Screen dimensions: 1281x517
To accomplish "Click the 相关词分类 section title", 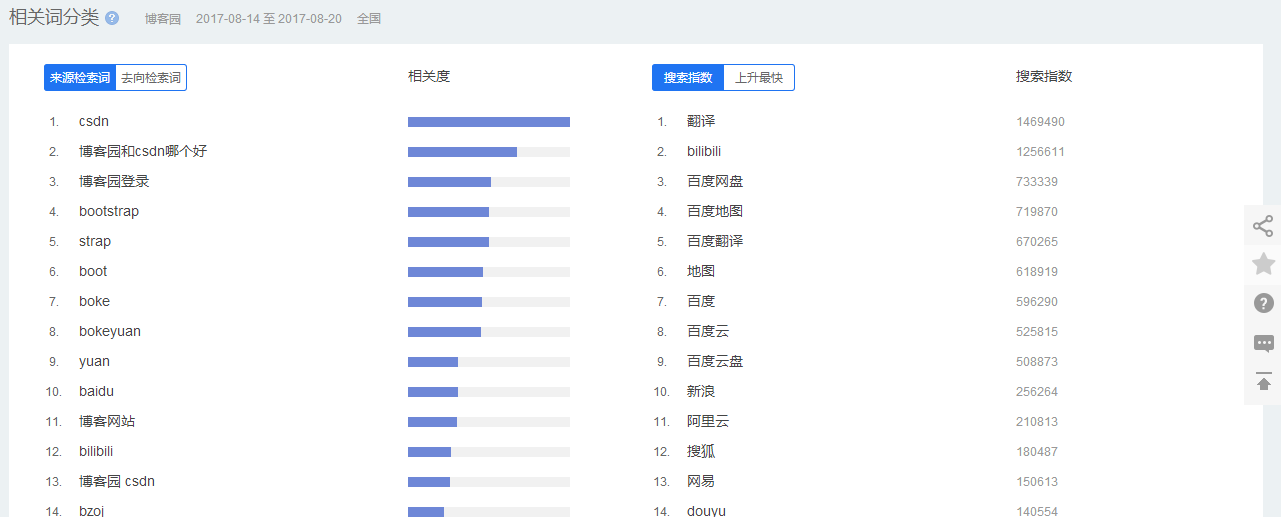I will (x=54, y=17).
